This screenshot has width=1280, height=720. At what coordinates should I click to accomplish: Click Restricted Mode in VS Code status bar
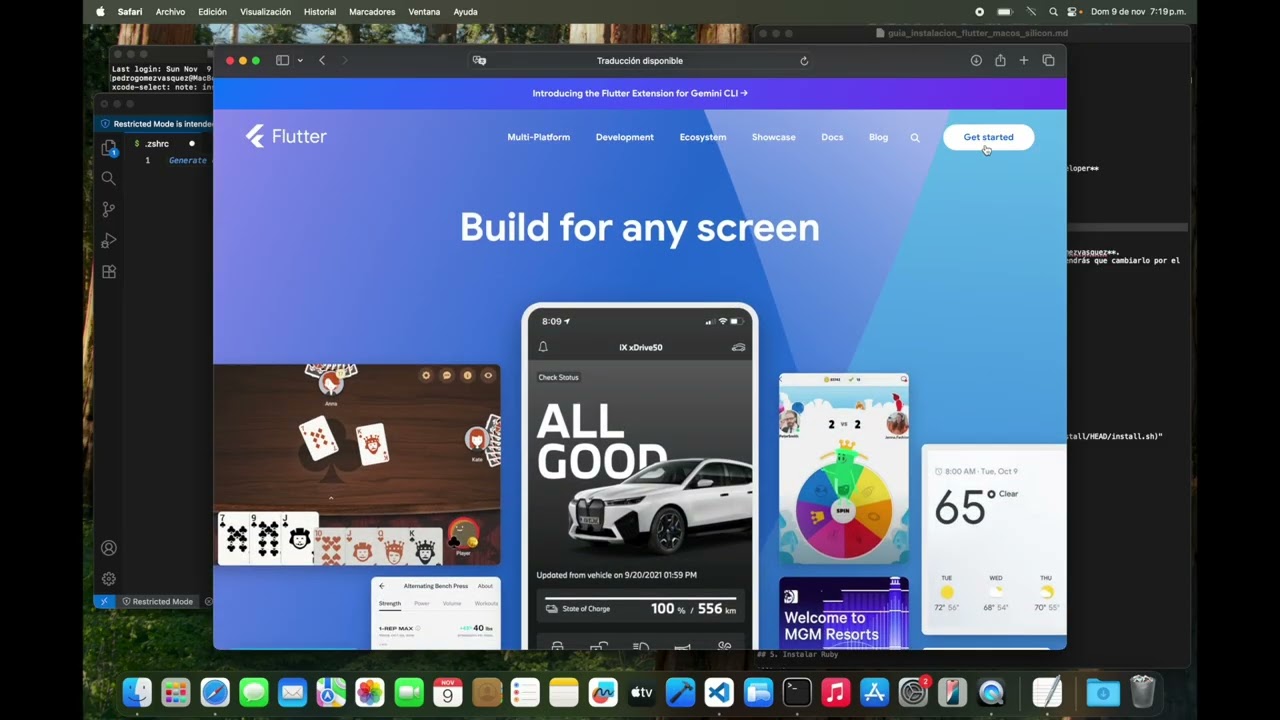tap(157, 602)
